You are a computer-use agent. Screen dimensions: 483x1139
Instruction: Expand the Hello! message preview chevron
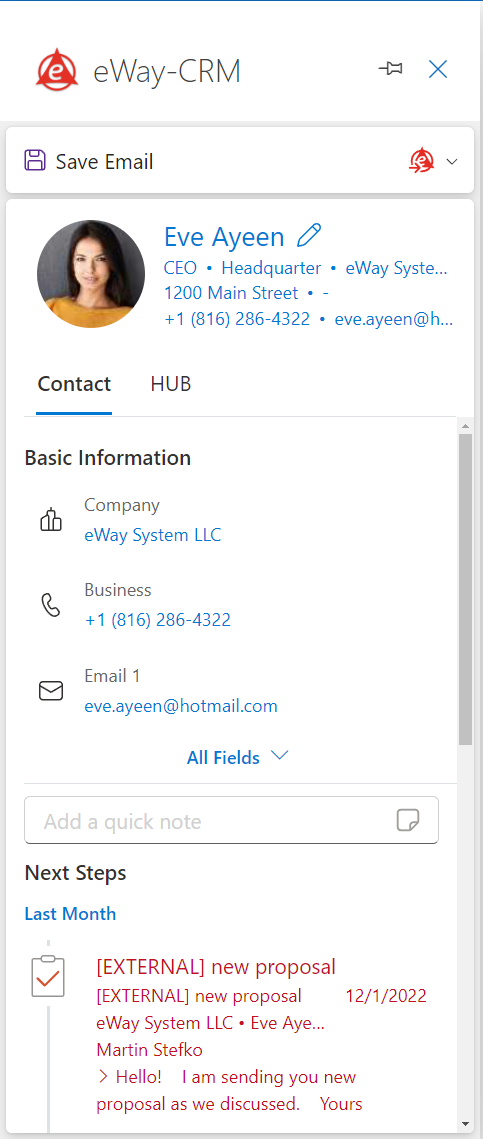point(102,1077)
